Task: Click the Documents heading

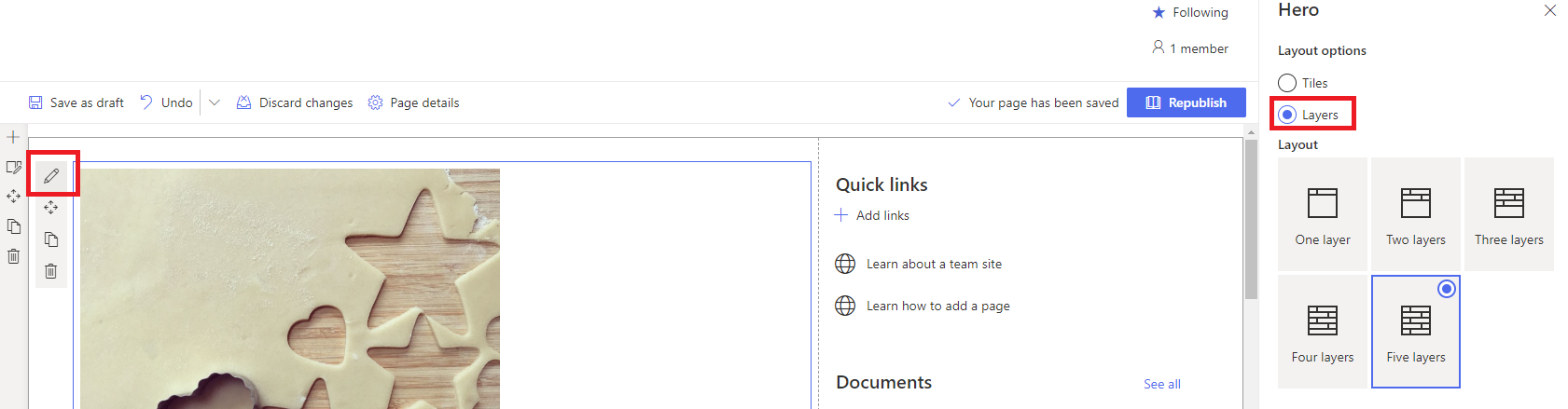Action: click(883, 382)
